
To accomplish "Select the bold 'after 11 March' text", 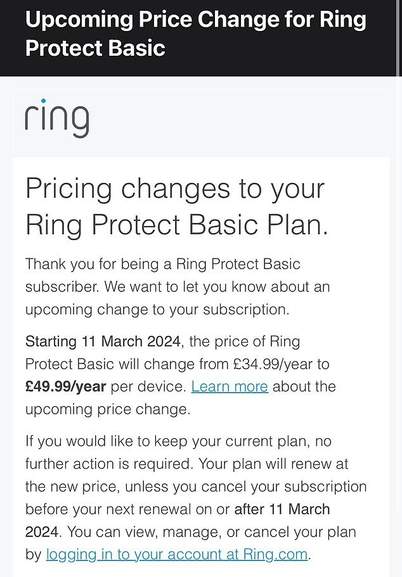I will point(282,509).
